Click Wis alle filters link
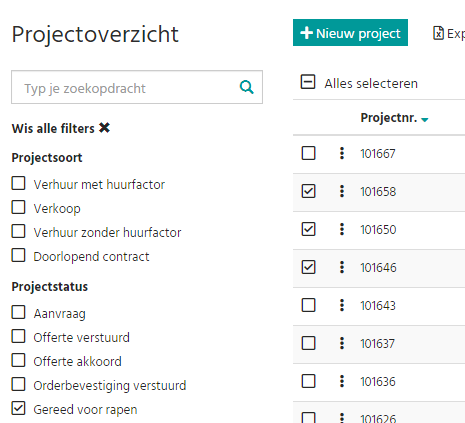 53,128
